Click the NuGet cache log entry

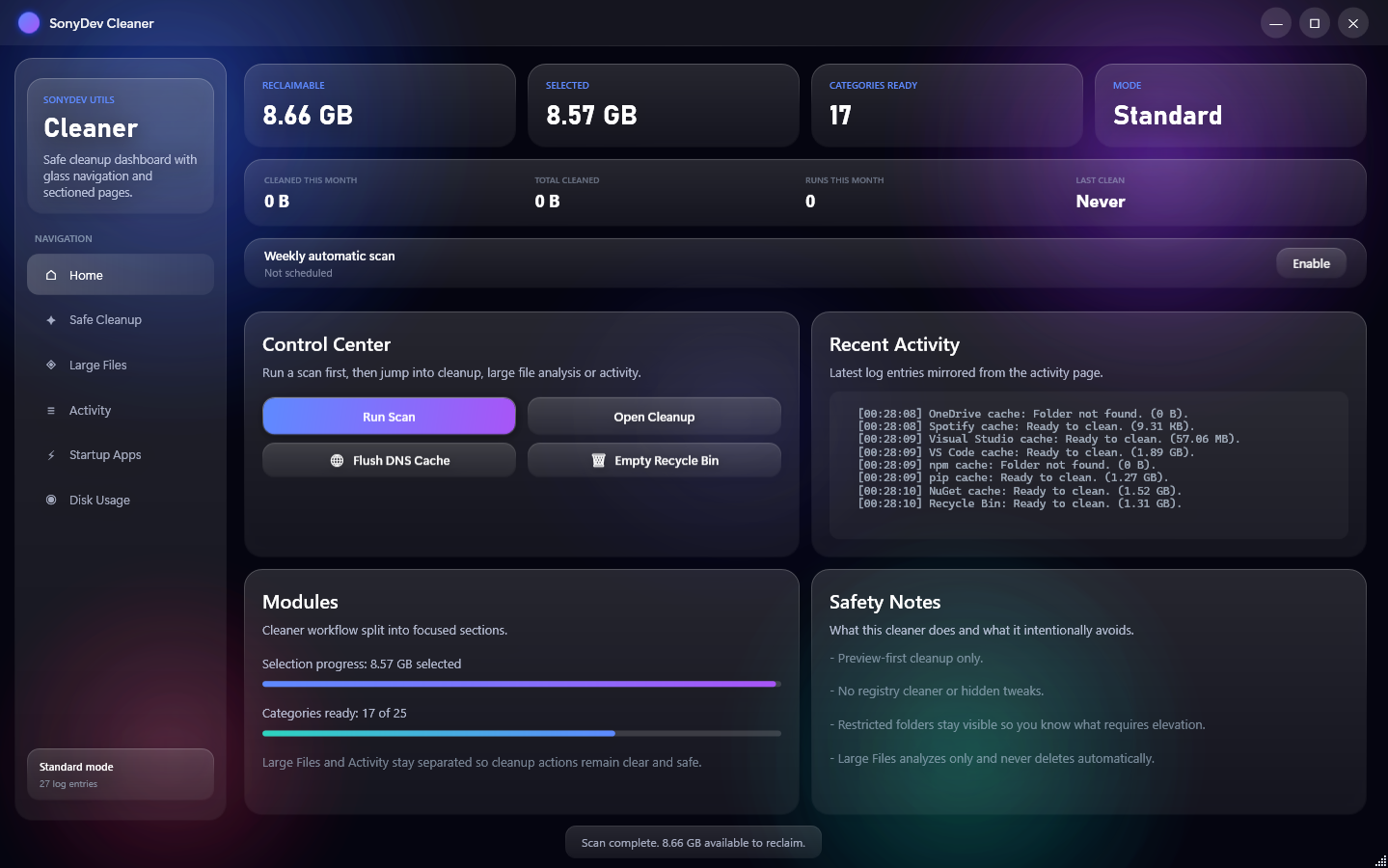(x=1020, y=491)
